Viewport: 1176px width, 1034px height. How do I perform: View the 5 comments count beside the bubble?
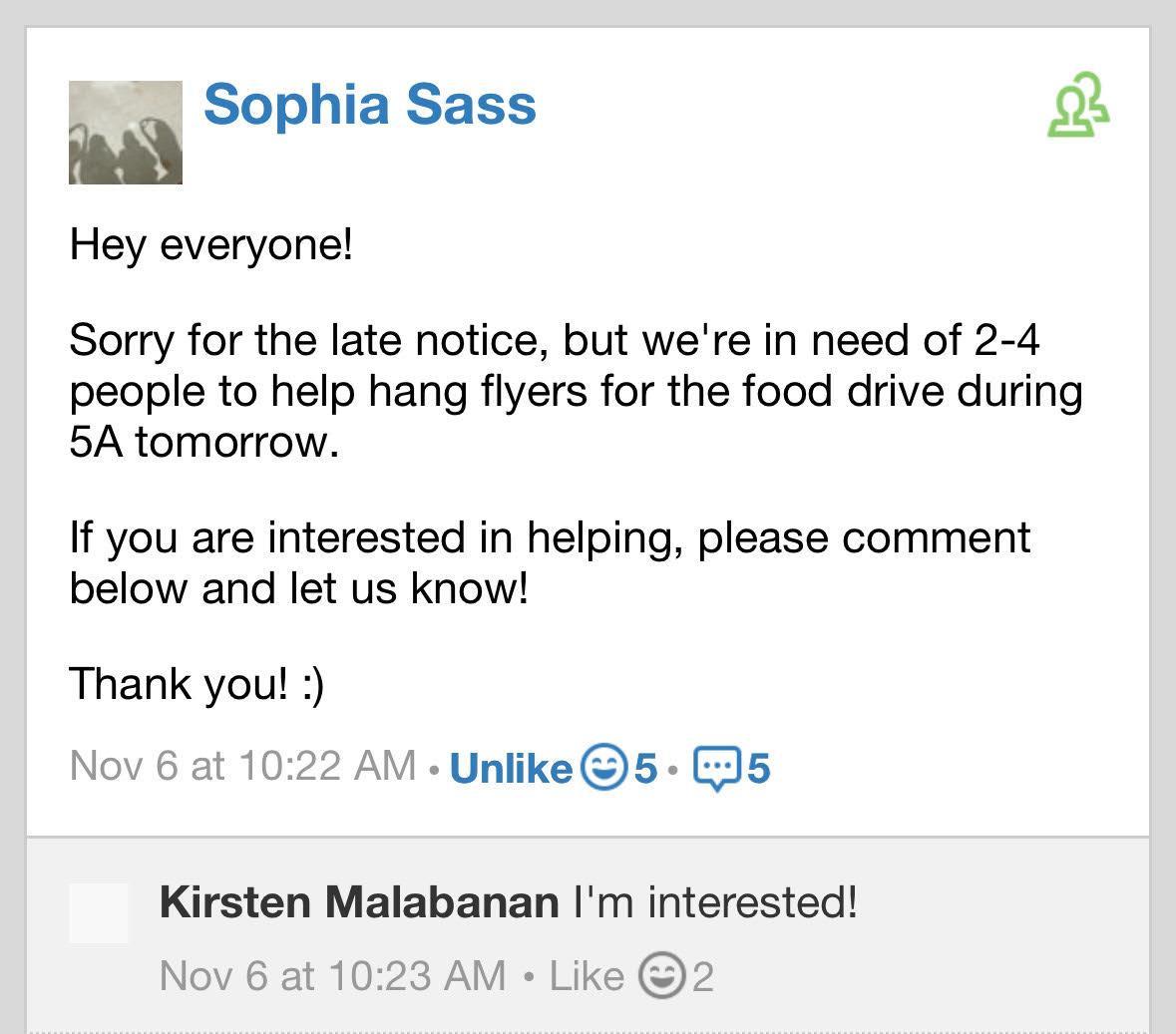[759, 768]
